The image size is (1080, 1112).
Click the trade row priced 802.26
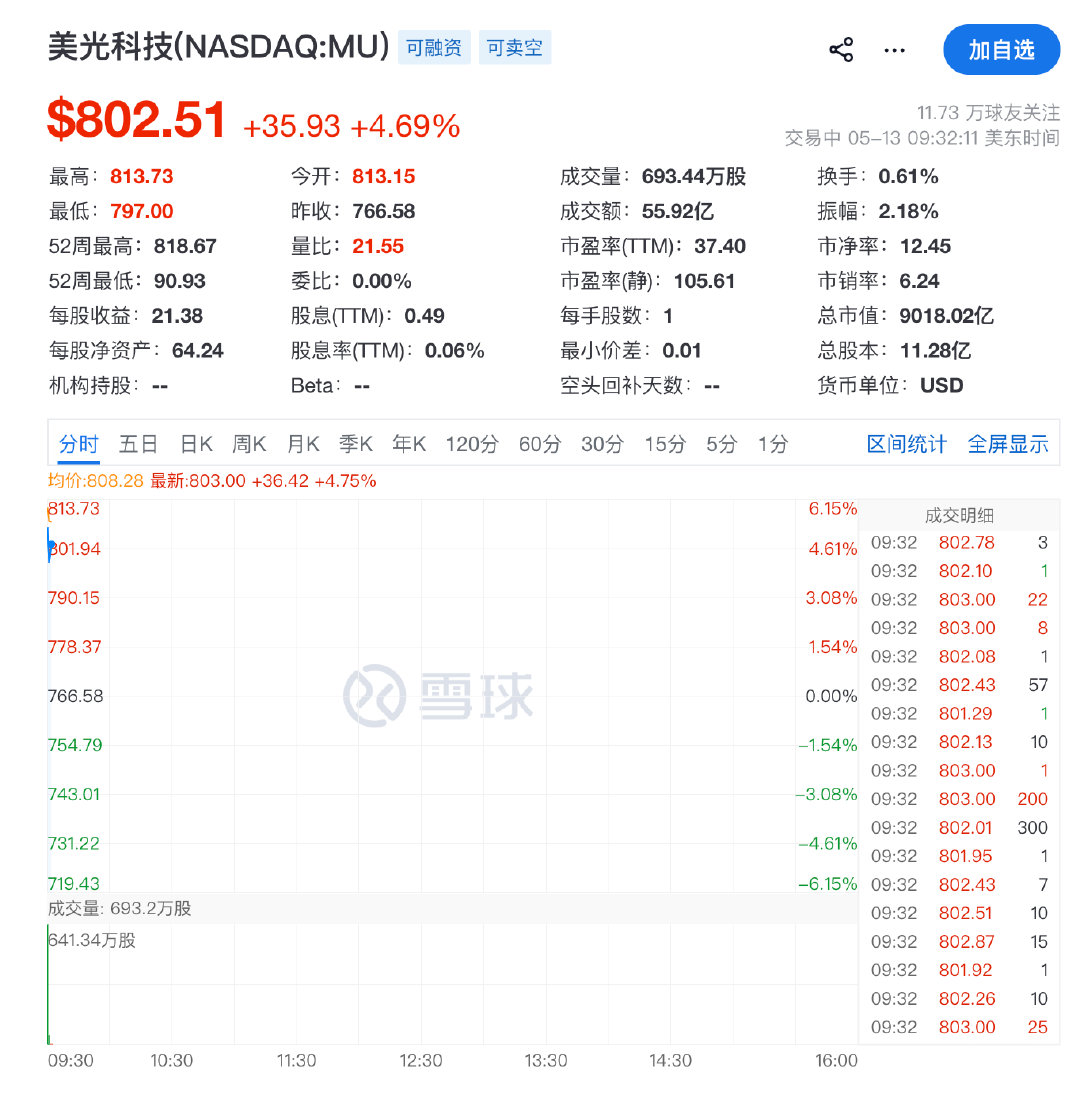[959, 999]
